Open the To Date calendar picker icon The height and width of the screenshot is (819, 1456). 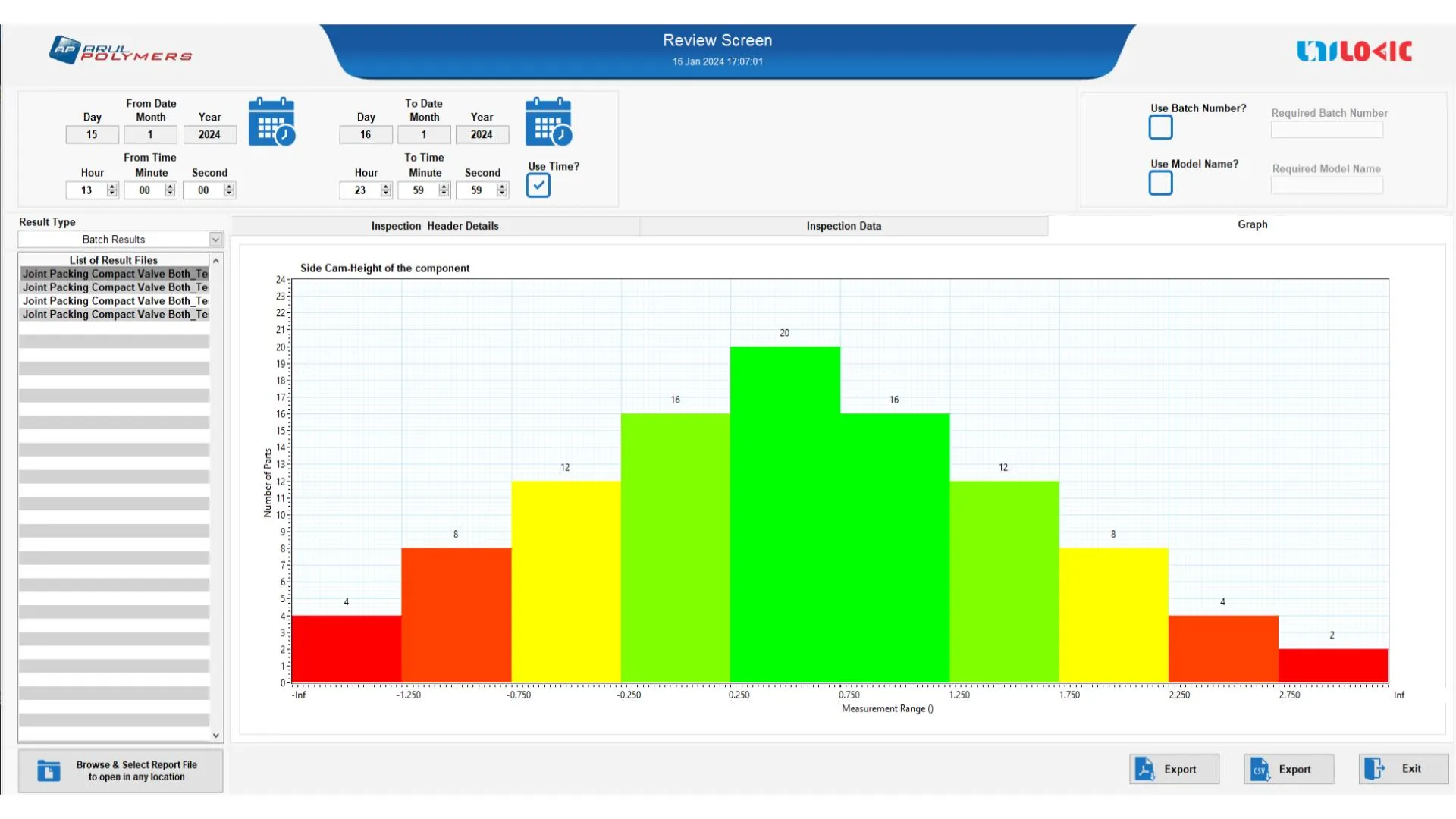pos(548,121)
